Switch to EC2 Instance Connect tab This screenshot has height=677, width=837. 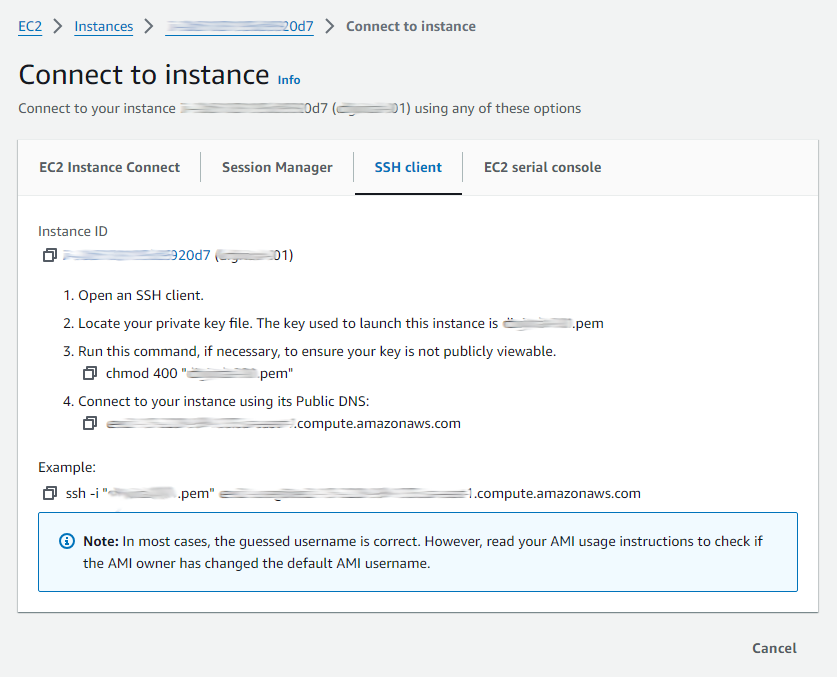109,167
